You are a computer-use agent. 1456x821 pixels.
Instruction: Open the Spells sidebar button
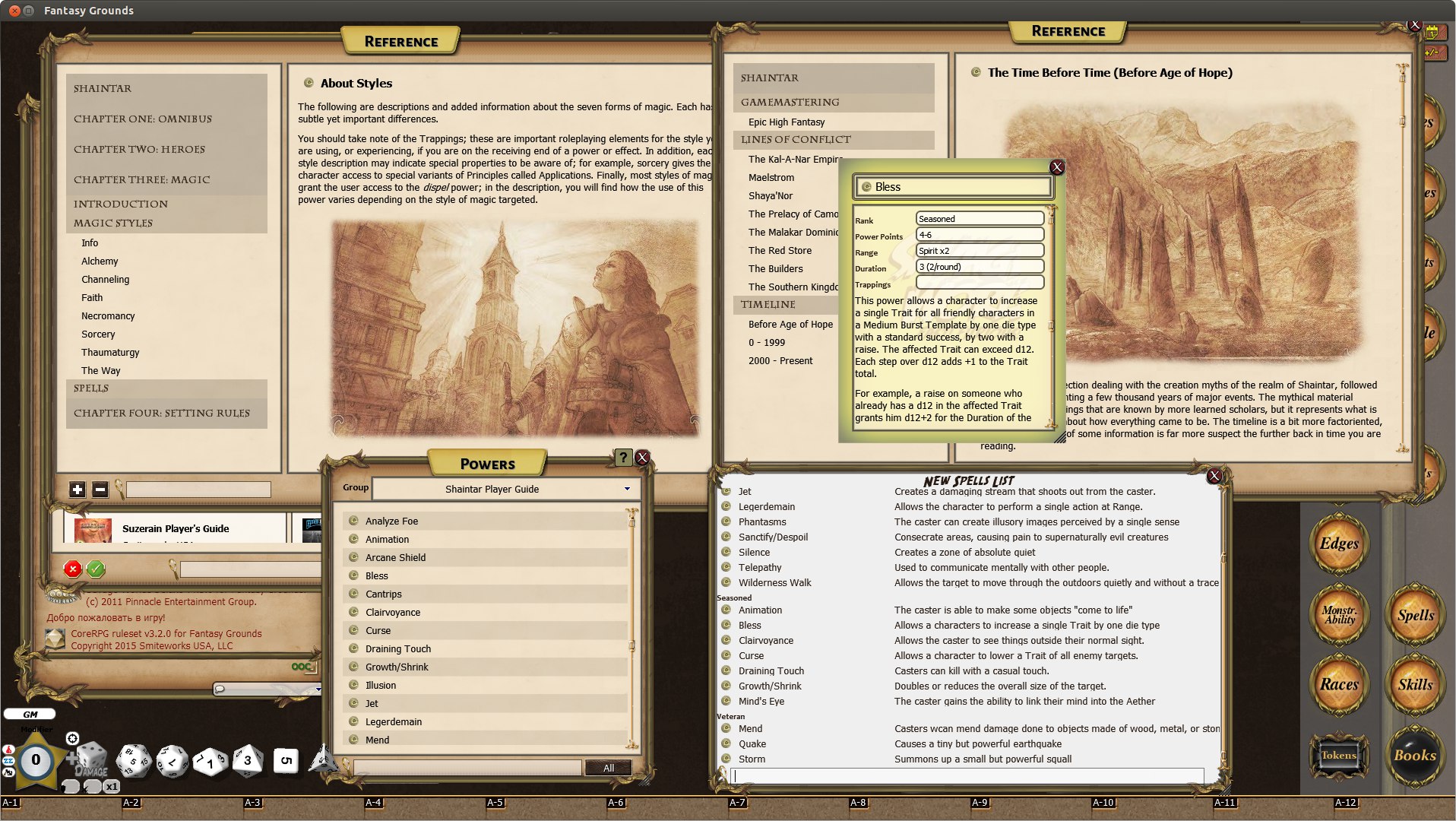pyautogui.click(x=1415, y=614)
